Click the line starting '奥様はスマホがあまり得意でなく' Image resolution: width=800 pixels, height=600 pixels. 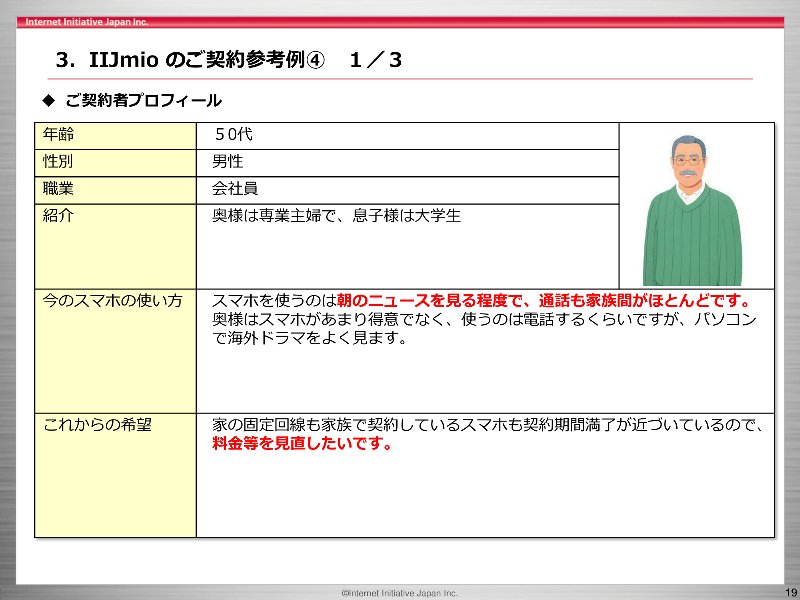click(x=484, y=319)
